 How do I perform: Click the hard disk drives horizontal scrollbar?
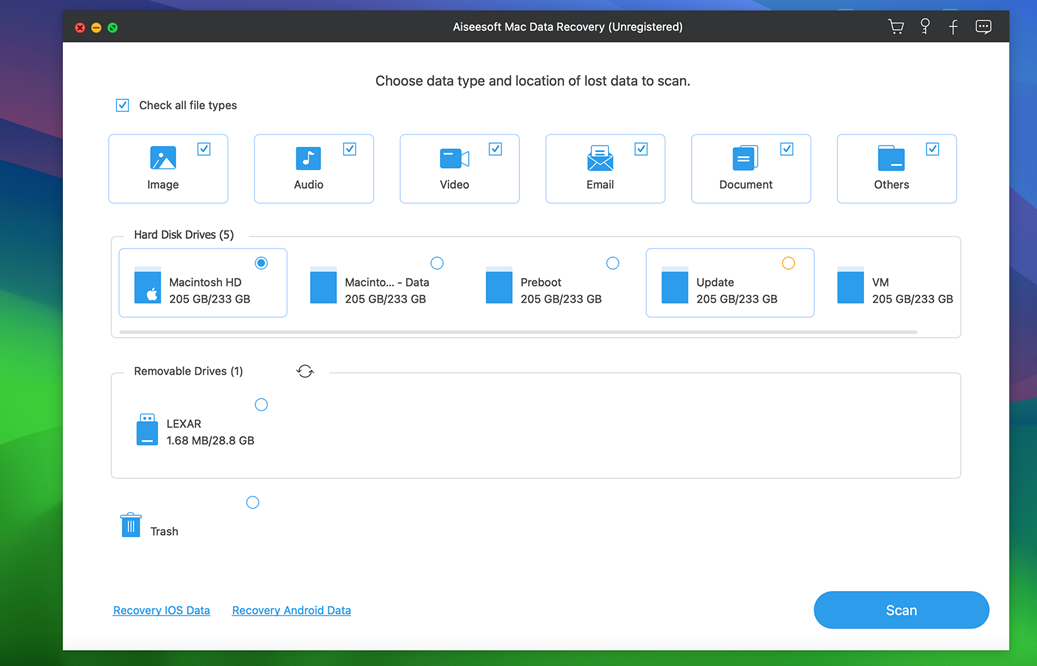click(x=518, y=332)
